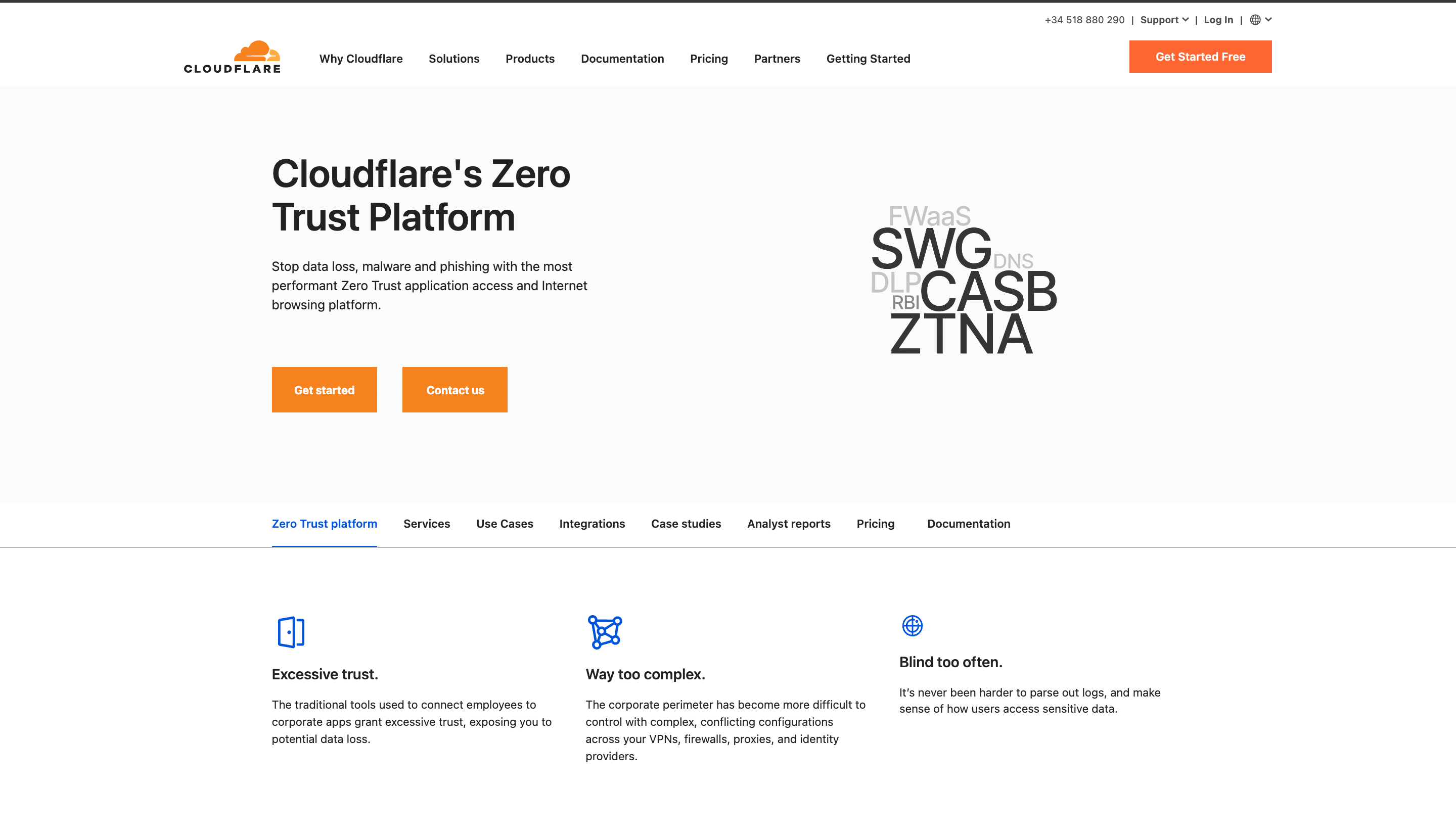Open the Solutions menu
Image resolution: width=1456 pixels, height=833 pixels.
tap(453, 58)
